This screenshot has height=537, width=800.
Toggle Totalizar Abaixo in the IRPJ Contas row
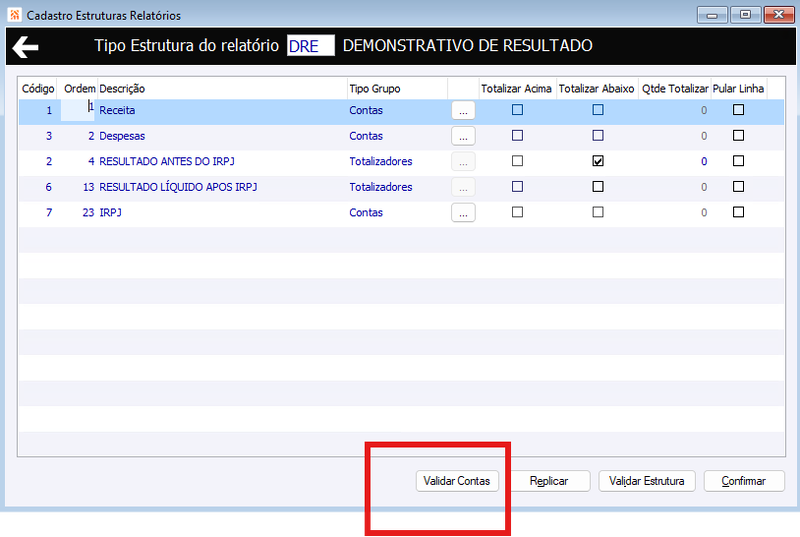click(x=598, y=212)
